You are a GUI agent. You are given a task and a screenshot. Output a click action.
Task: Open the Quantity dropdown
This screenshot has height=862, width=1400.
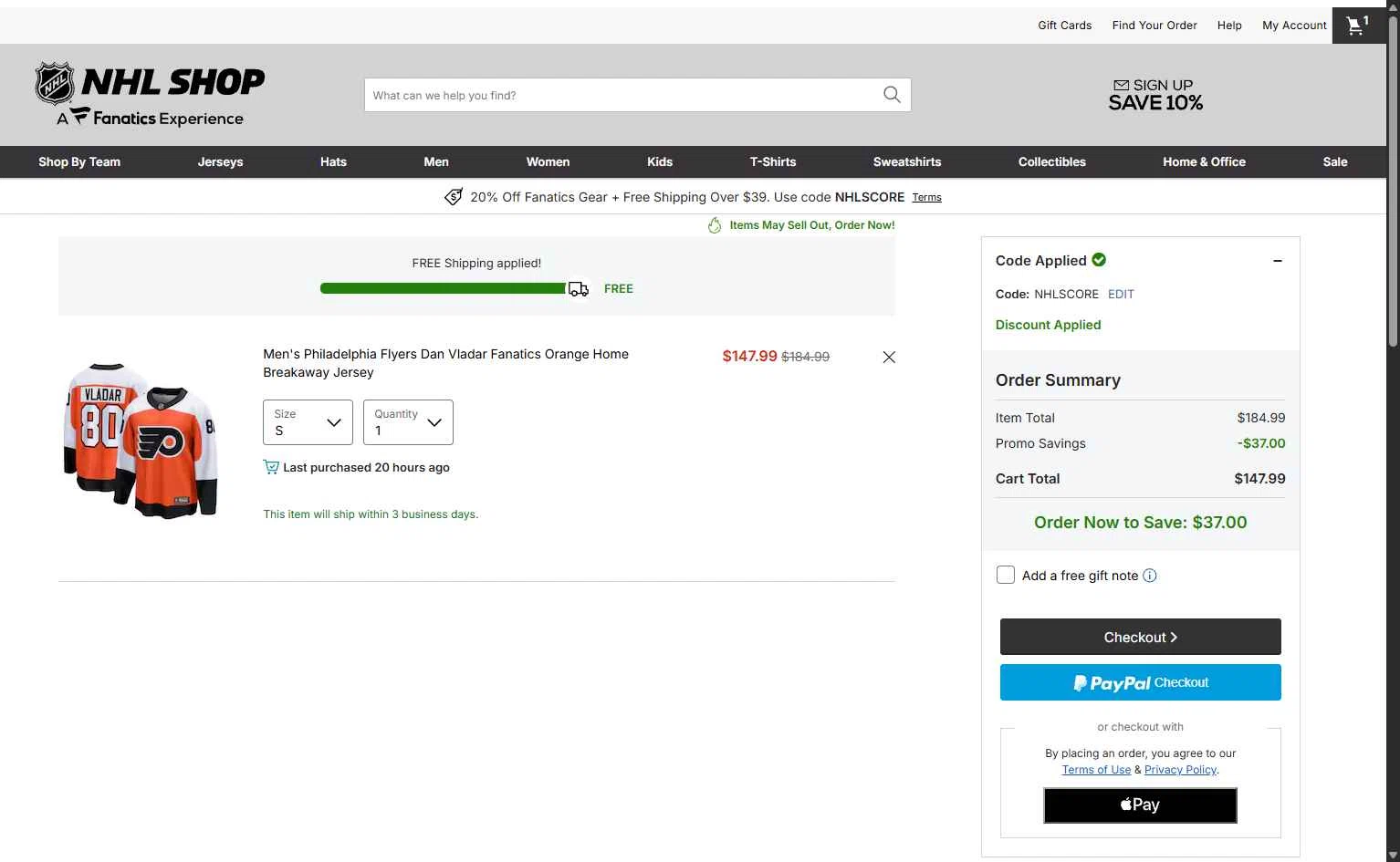[408, 422]
